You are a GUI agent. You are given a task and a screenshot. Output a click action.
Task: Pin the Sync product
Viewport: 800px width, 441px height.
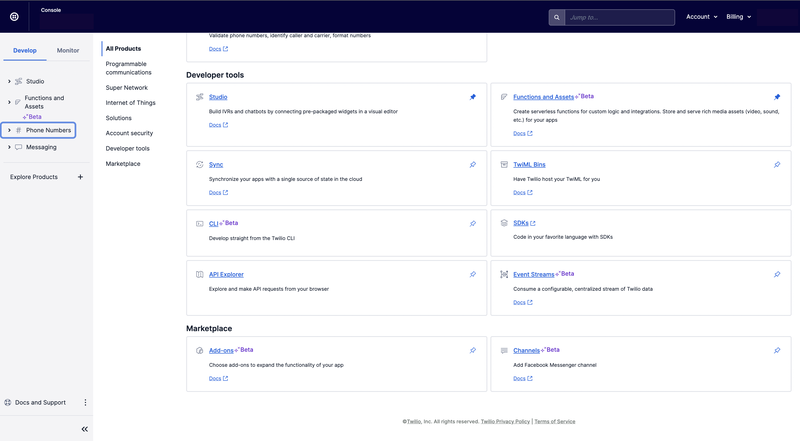click(472, 164)
